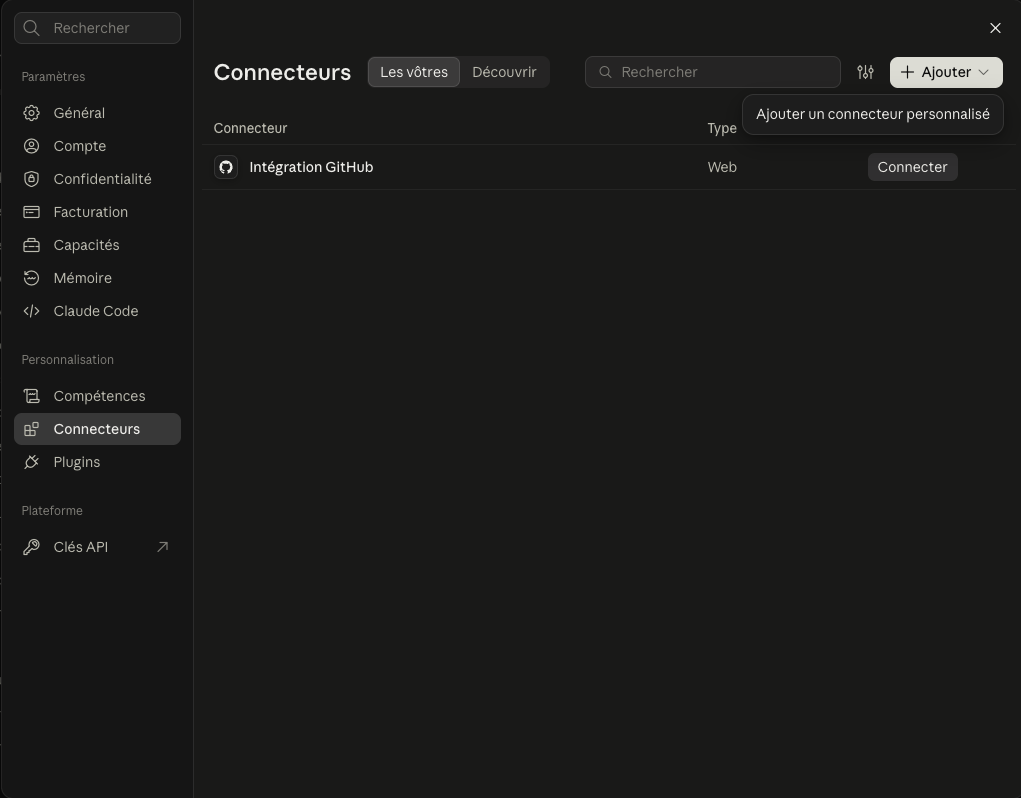Connect the Intégration GitHub connector

(912, 167)
